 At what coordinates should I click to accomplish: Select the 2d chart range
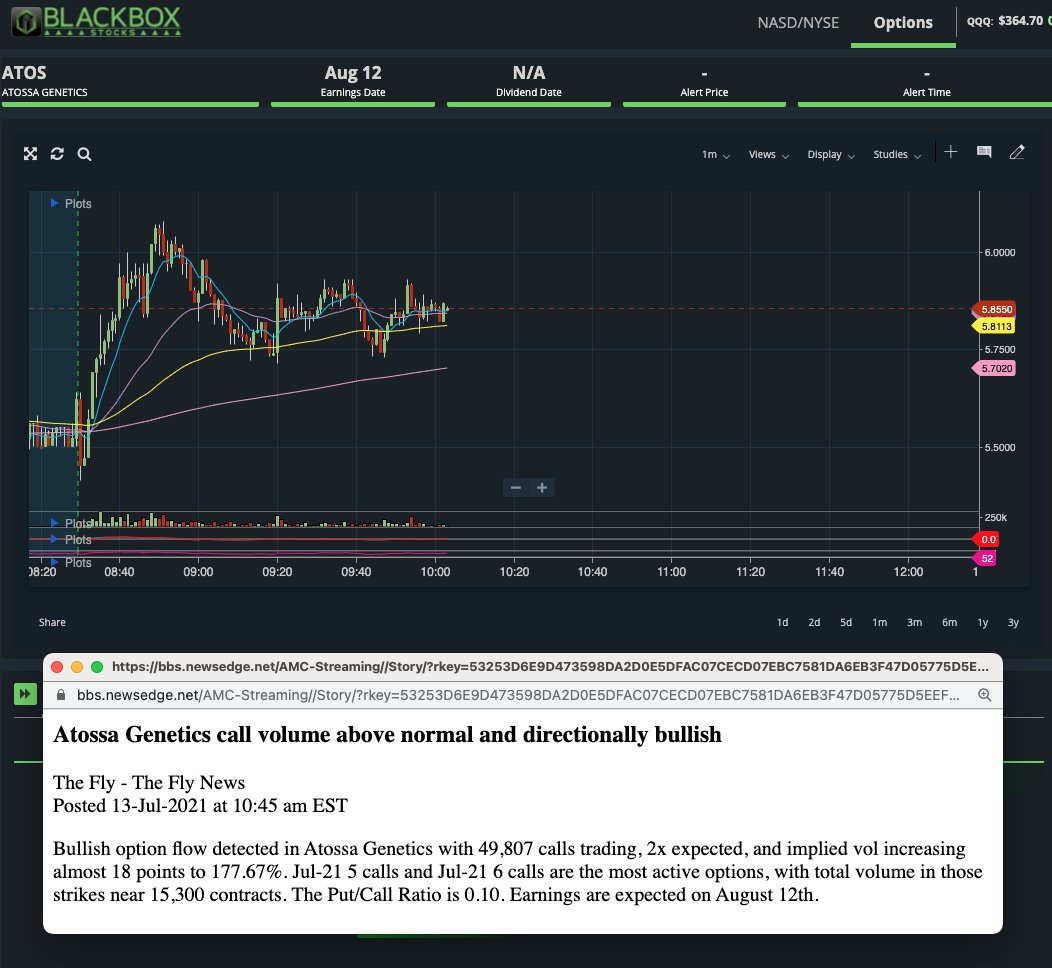(814, 623)
